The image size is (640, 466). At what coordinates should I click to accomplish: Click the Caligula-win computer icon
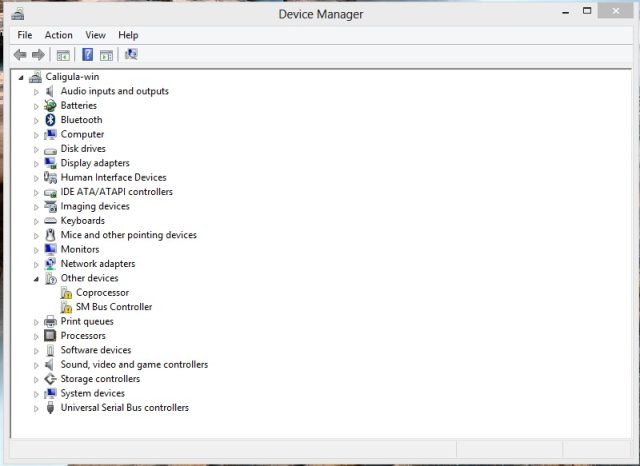tap(36, 77)
